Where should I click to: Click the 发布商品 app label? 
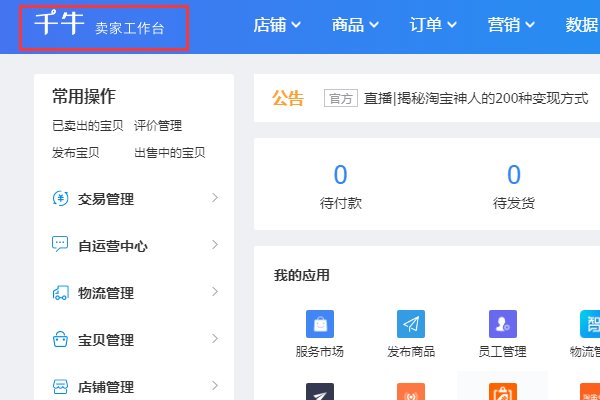[x=411, y=351]
